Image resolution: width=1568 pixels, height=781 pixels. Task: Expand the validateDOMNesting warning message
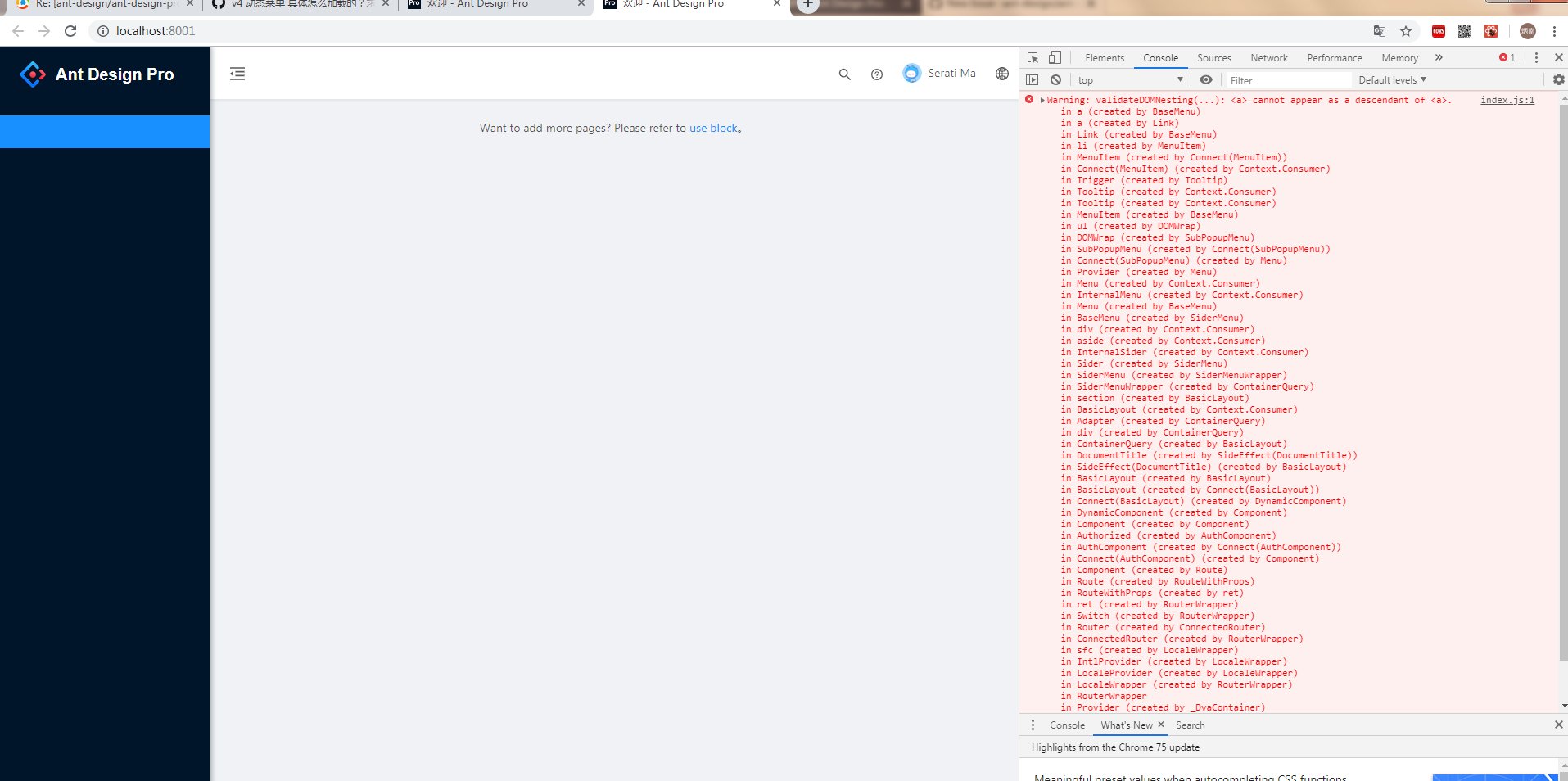[1042, 101]
